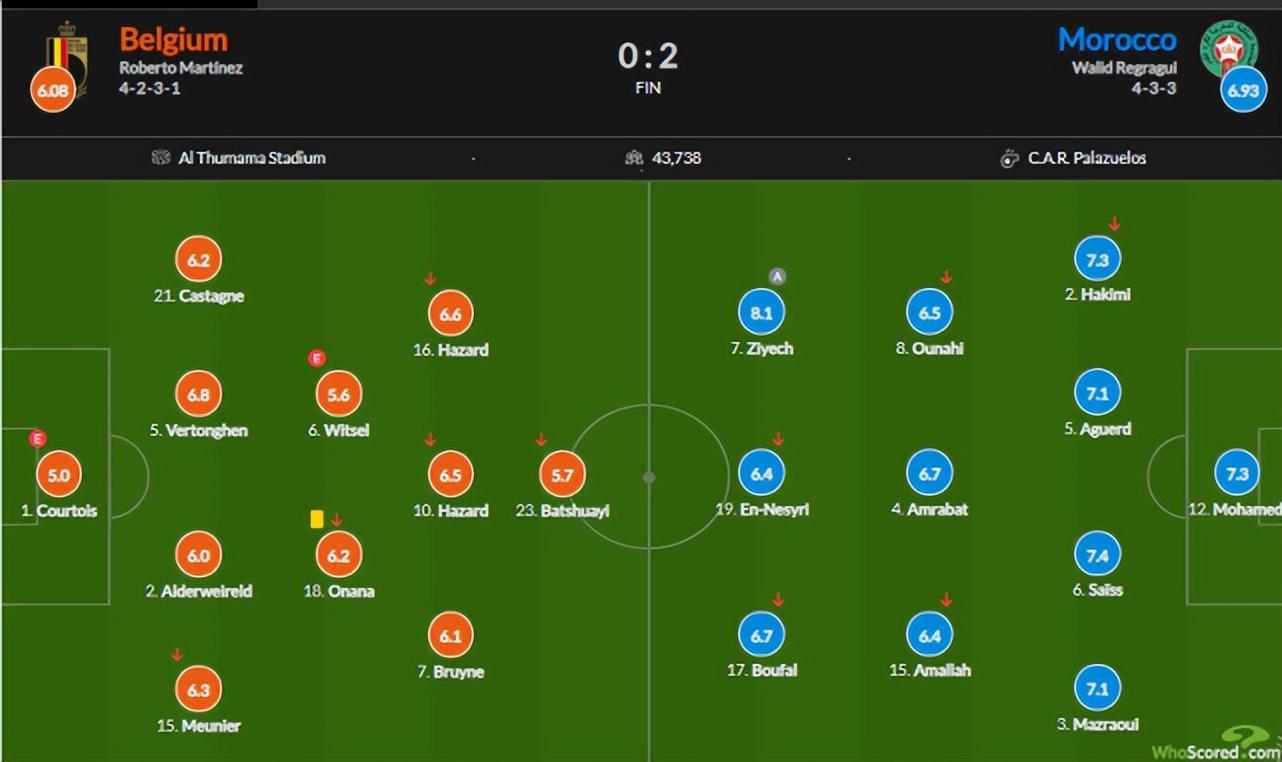Image resolution: width=1282 pixels, height=762 pixels.
Task: Click the Belgium team crest
Action: (x=68, y=48)
